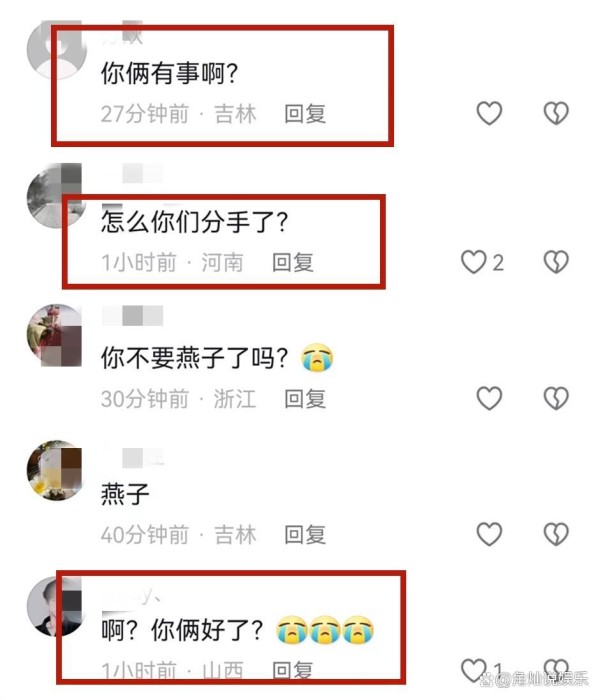Tap broken heart on '燕子' comment
The image size is (600, 700).
[556, 534]
